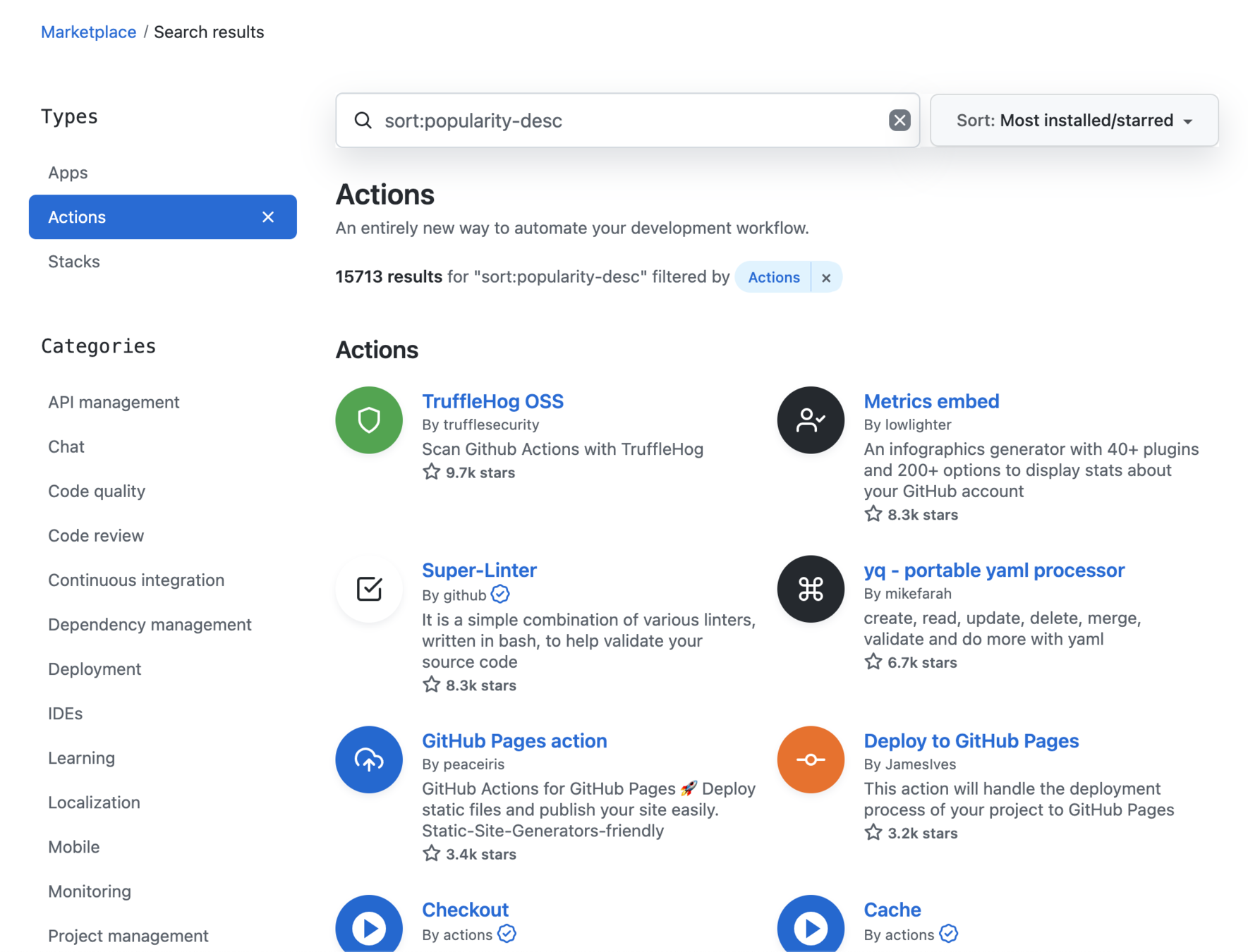Clear the search field with the X icon
This screenshot has height=952, width=1248.
click(x=899, y=121)
